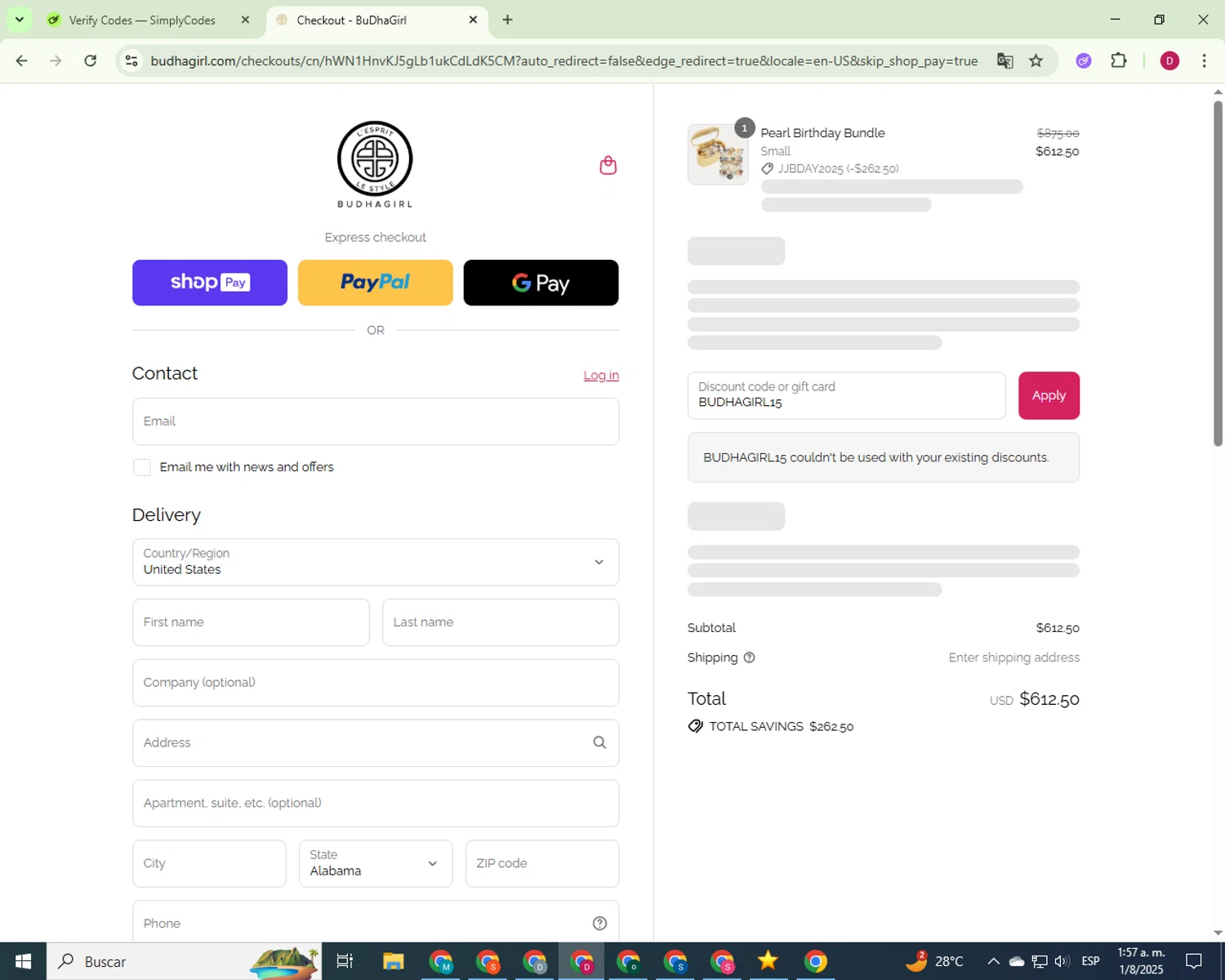This screenshot has width=1225, height=980.
Task: Click the Windows search box Buscar
Action: pyautogui.click(x=185, y=961)
